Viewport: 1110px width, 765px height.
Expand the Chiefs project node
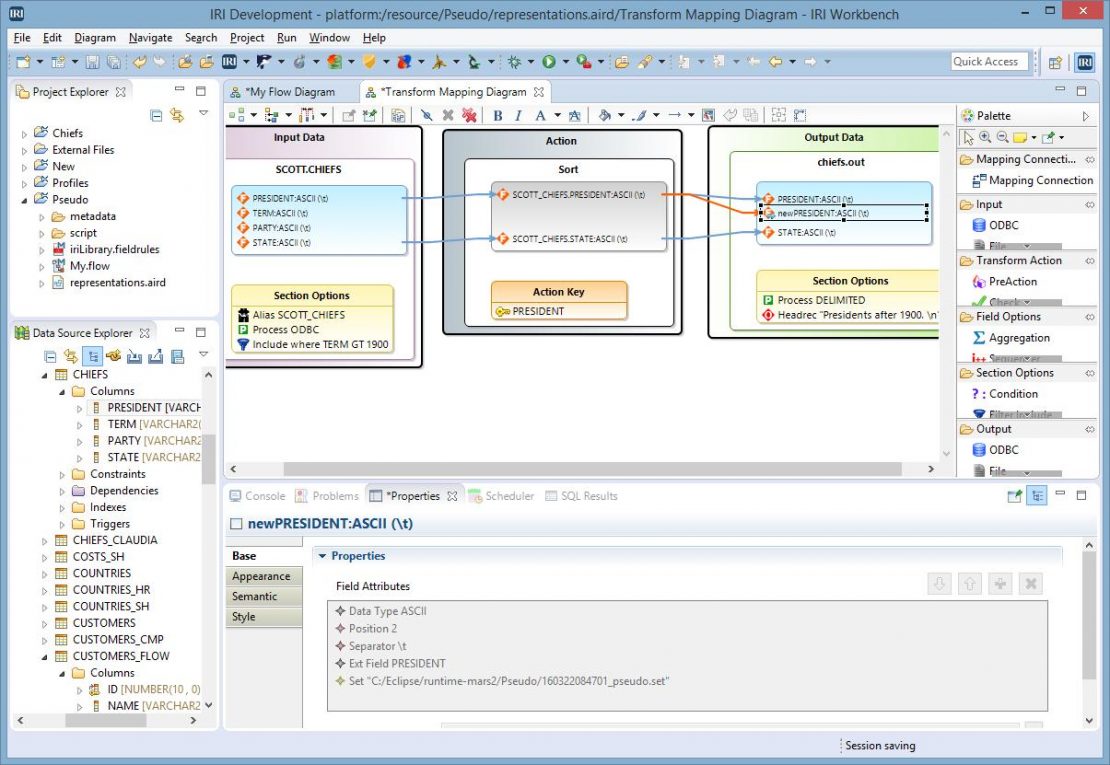coord(24,134)
